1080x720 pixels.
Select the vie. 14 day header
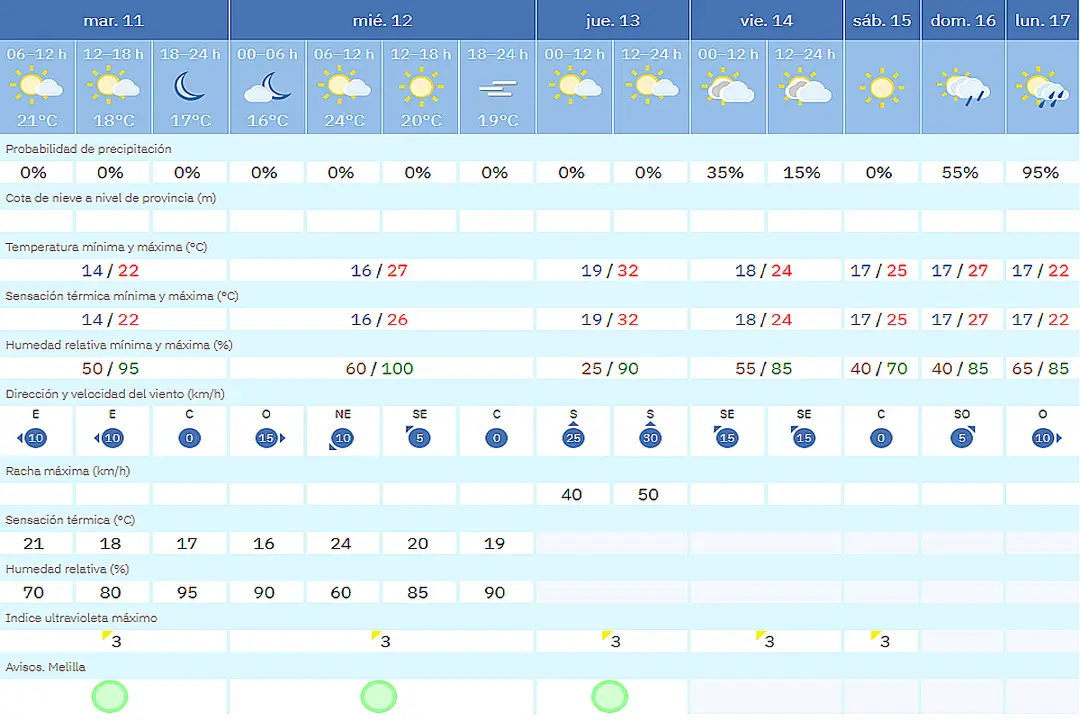[x=767, y=20]
